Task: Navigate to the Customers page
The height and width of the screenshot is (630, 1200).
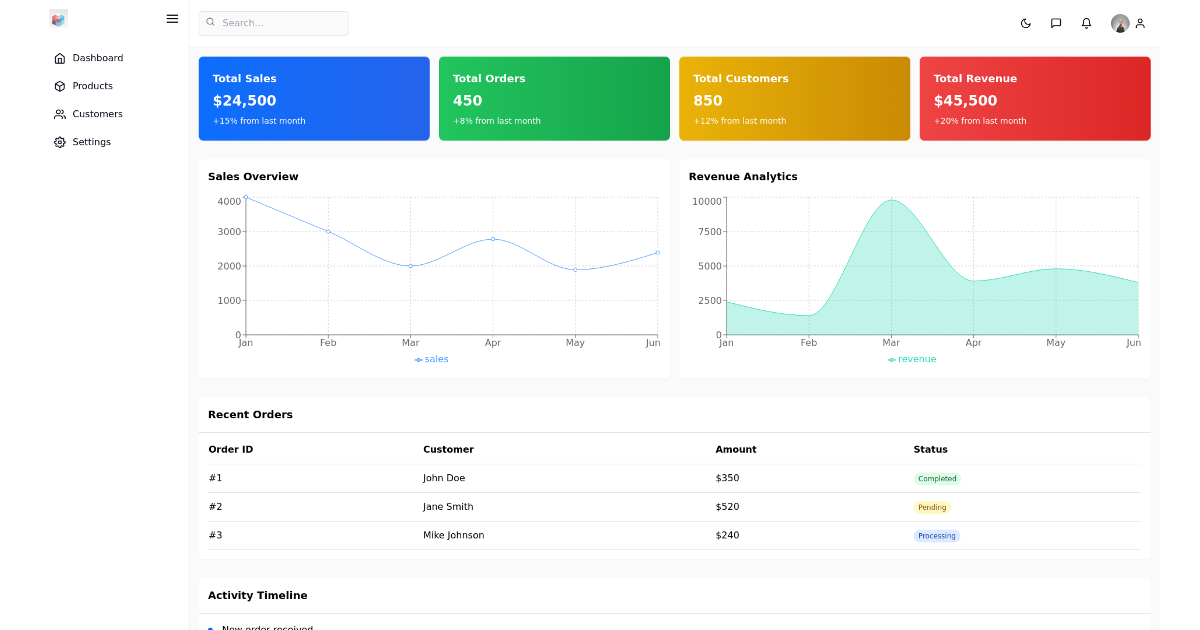Action: pos(97,113)
